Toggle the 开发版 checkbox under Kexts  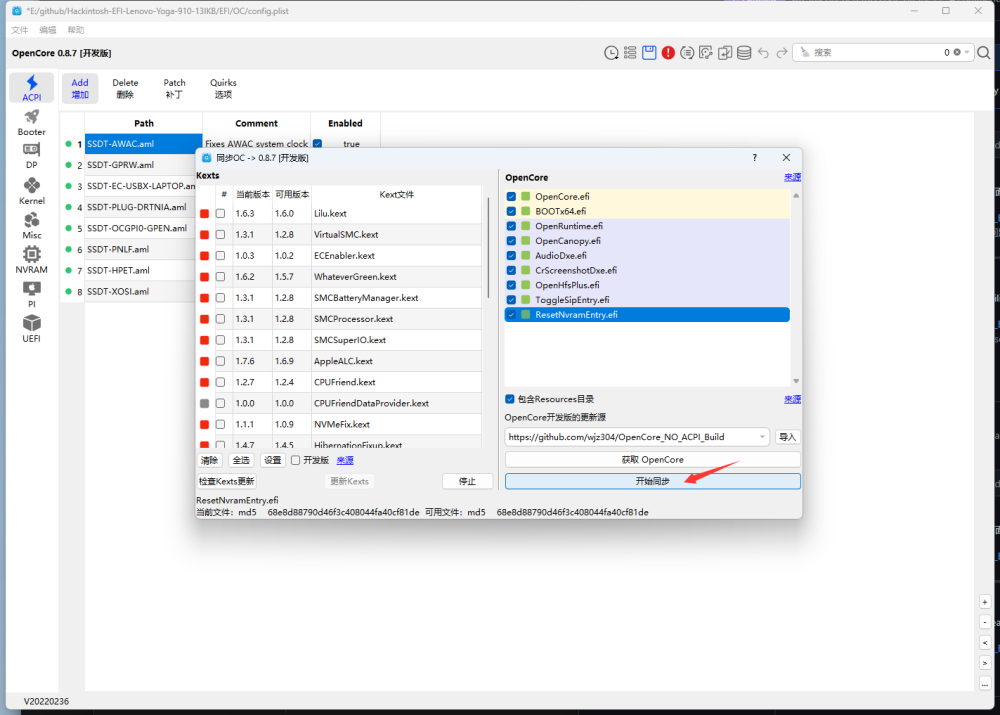(295, 461)
